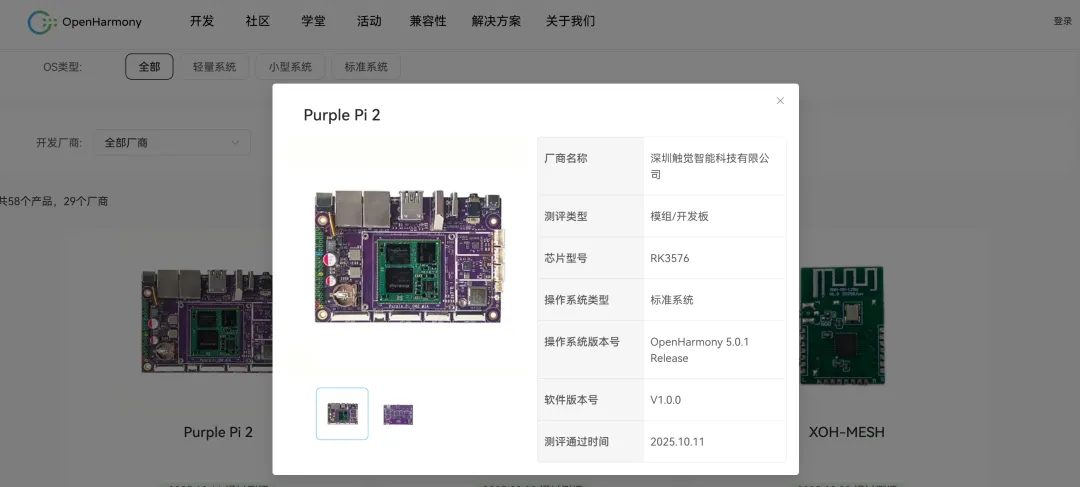
Task: Click the 2025.10.11 date value
Action: 677,442
